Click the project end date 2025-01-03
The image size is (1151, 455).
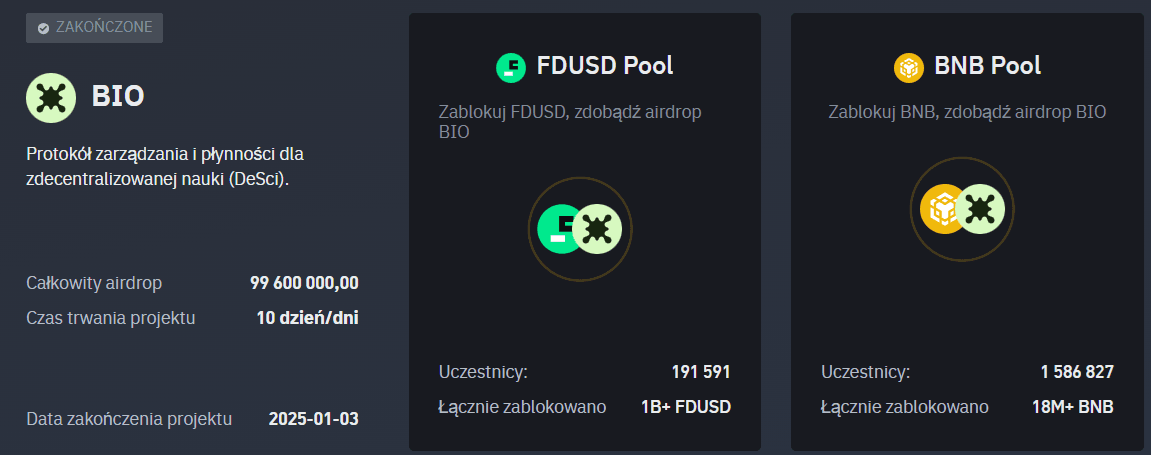(x=314, y=420)
